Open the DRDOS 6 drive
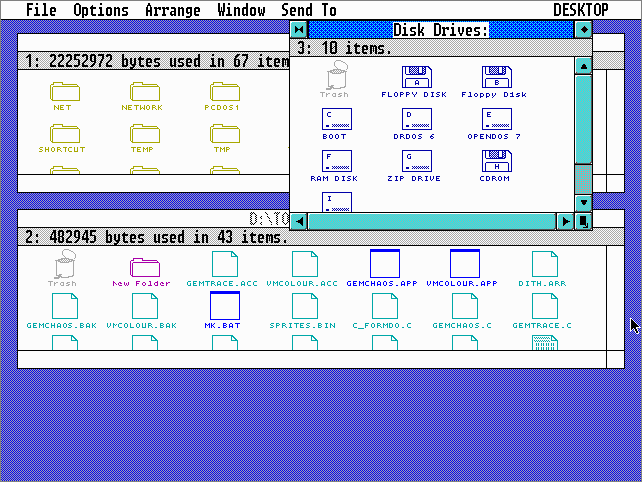This screenshot has height=482, width=642. pos(416,119)
